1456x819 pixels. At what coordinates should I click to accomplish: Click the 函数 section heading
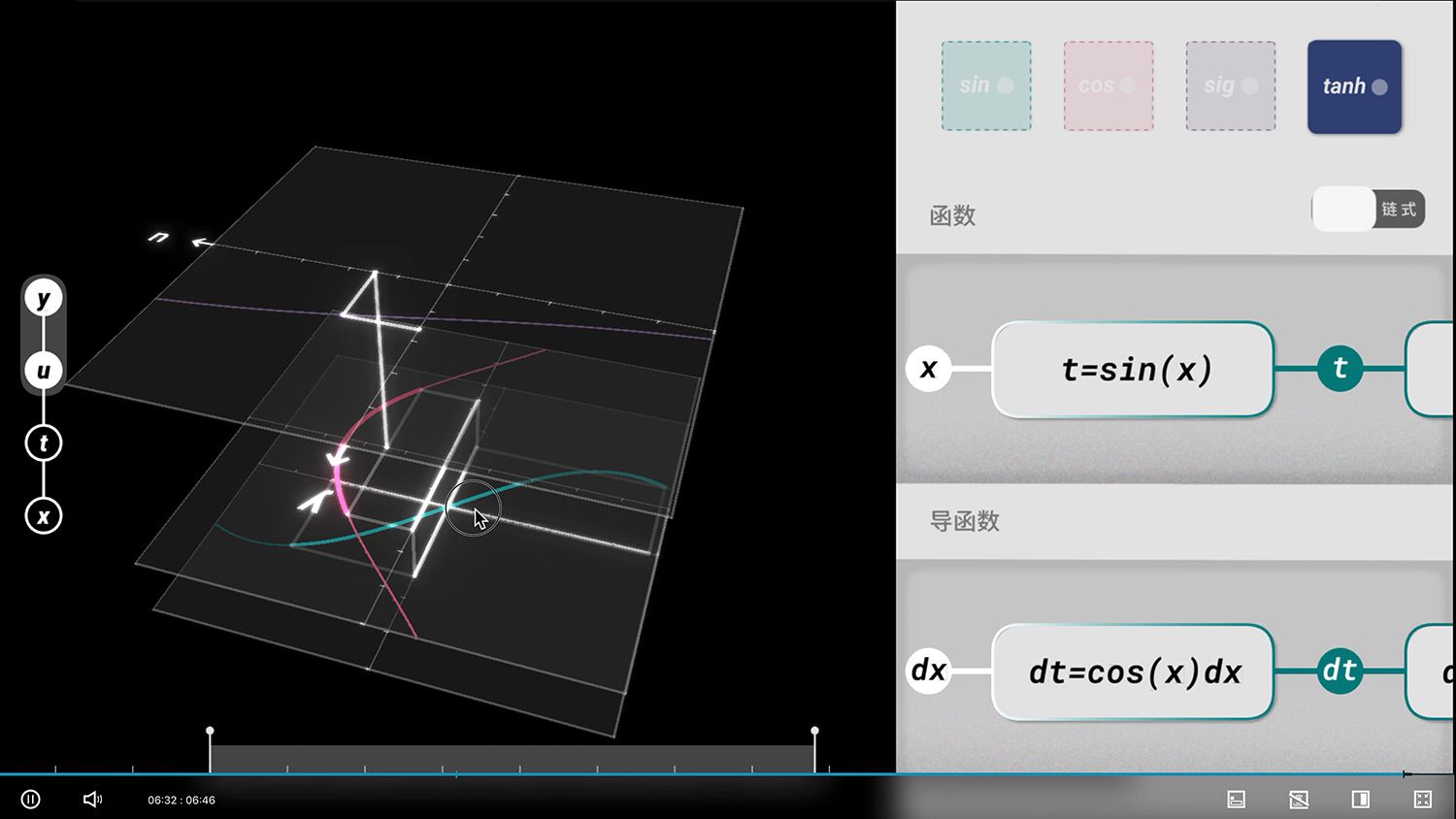952,215
